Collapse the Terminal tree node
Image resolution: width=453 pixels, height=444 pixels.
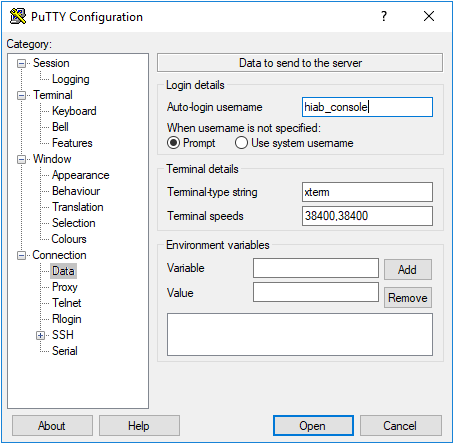21,95
